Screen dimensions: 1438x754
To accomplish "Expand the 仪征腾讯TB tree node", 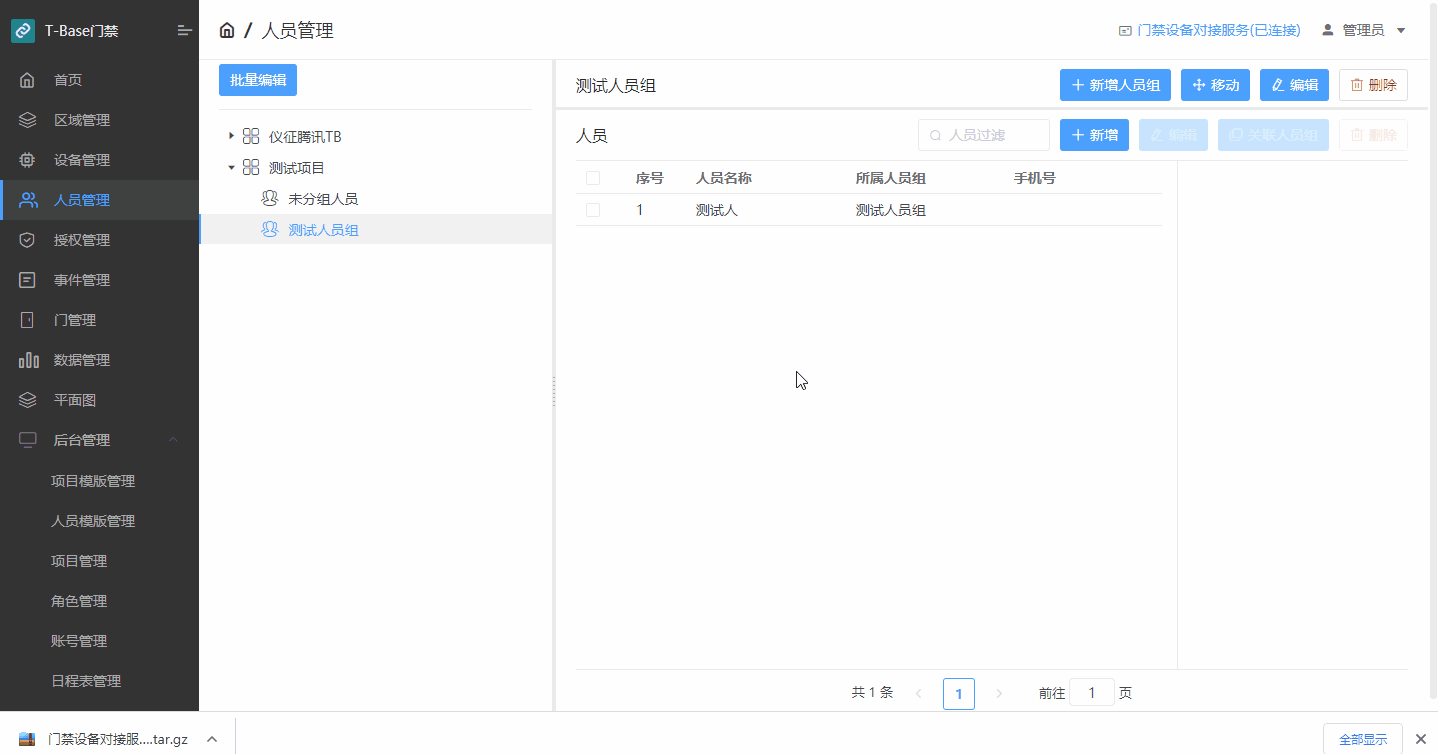I will pyautogui.click(x=231, y=136).
